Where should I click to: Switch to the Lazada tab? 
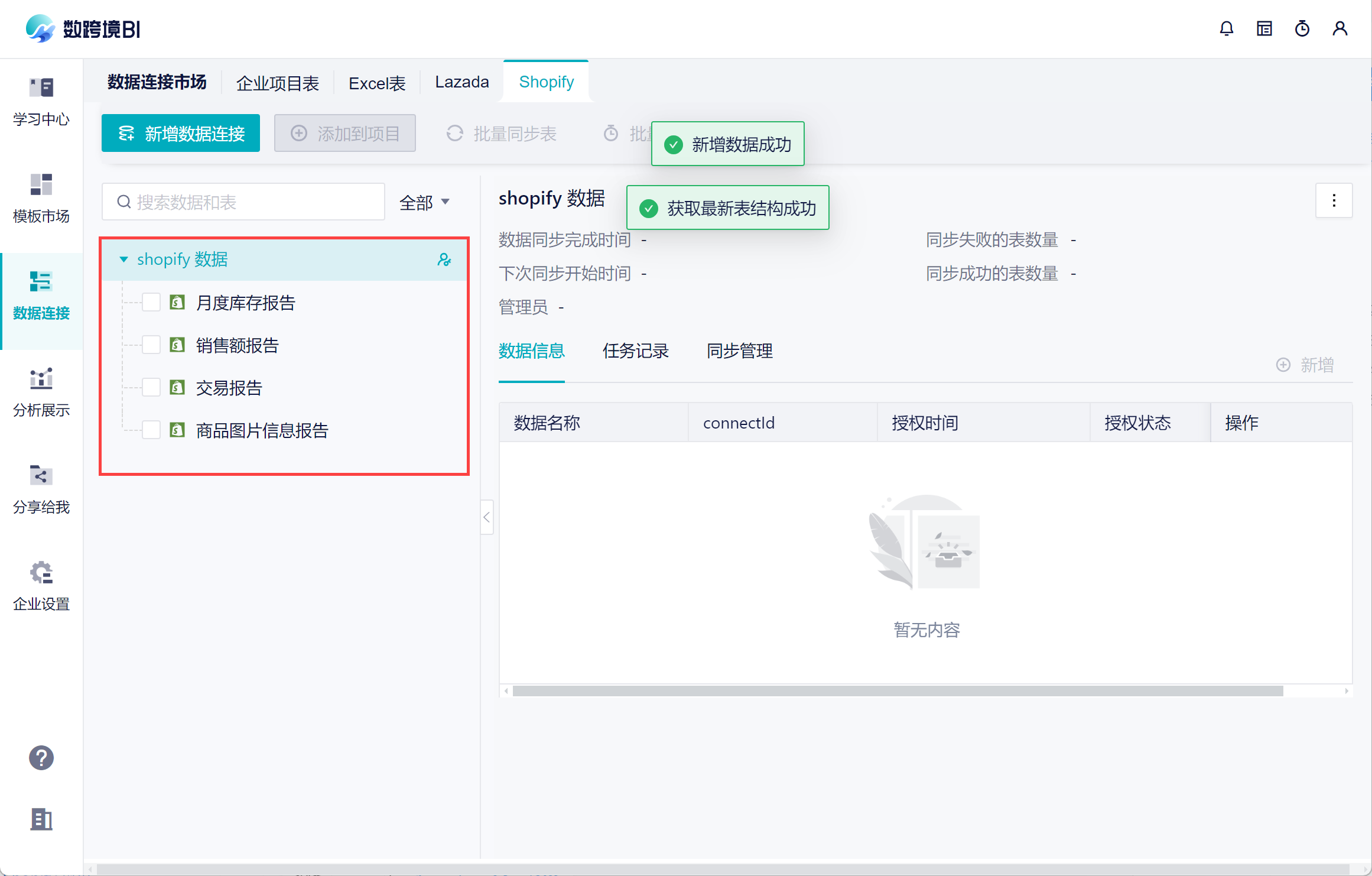pyautogui.click(x=462, y=82)
